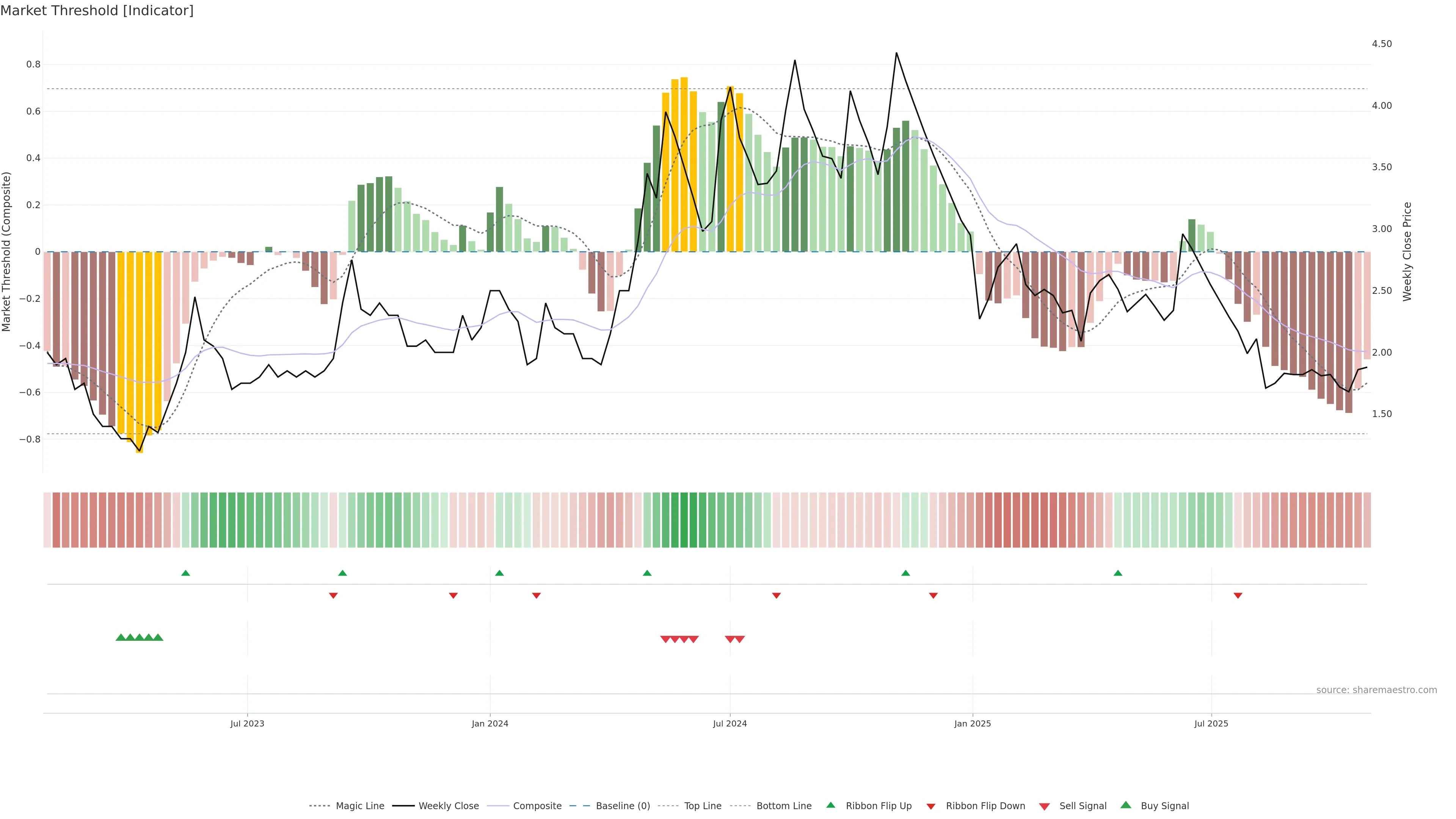Hide the Baseline (0) series via legend
The height and width of the screenshot is (819, 1456).
click(623, 806)
